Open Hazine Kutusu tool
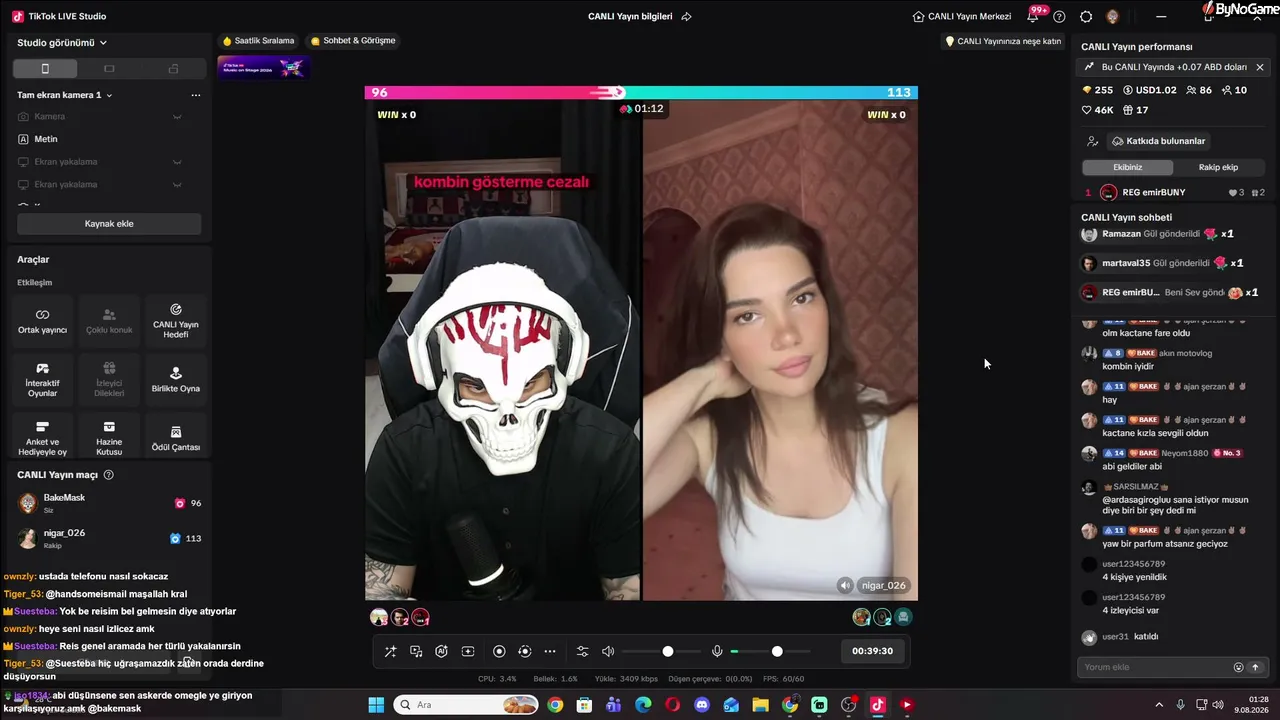 tap(109, 437)
